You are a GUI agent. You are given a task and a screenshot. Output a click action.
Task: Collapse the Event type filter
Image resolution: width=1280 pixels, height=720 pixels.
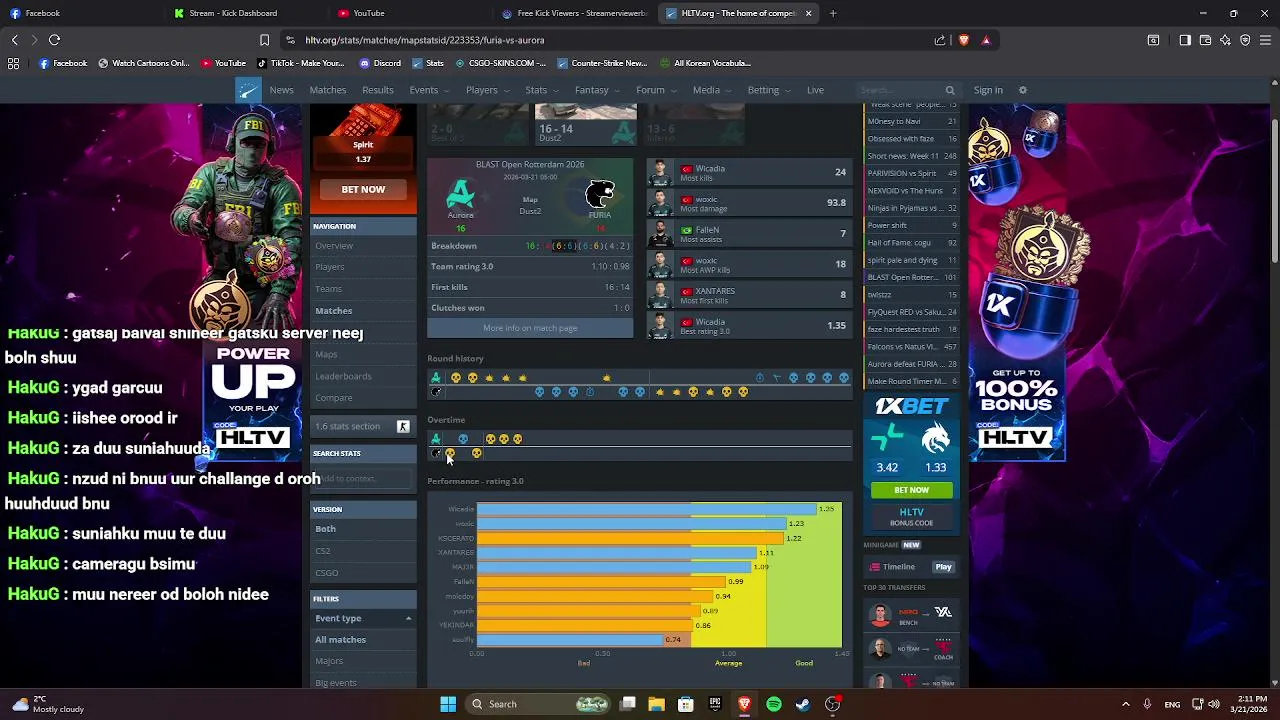(x=364, y=618)
